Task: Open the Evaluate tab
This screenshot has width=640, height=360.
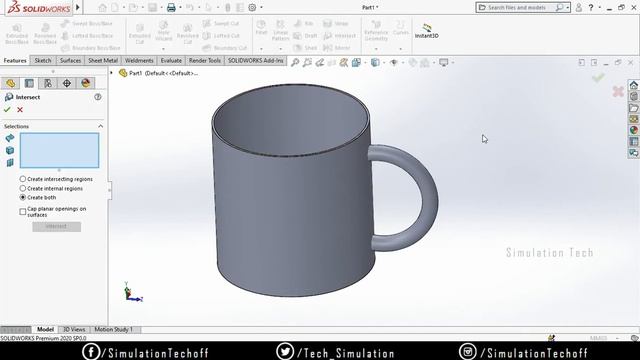Action: [171, 60]
